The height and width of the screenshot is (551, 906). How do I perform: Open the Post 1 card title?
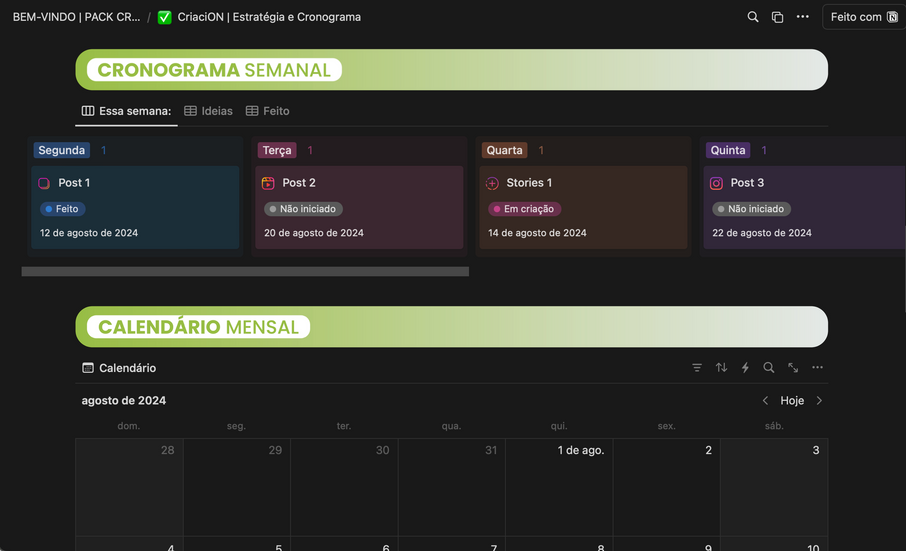pos(74,183)
